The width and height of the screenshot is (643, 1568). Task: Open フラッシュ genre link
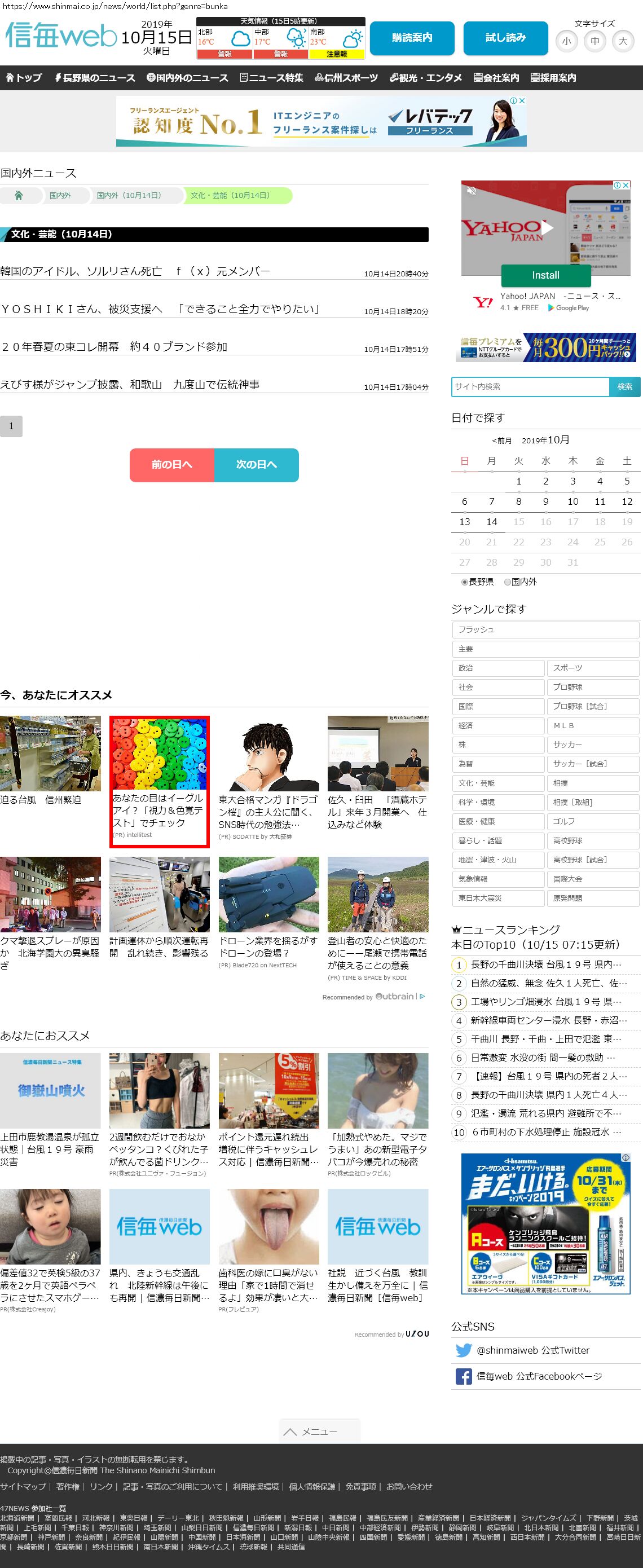click(x=545, y=629)
